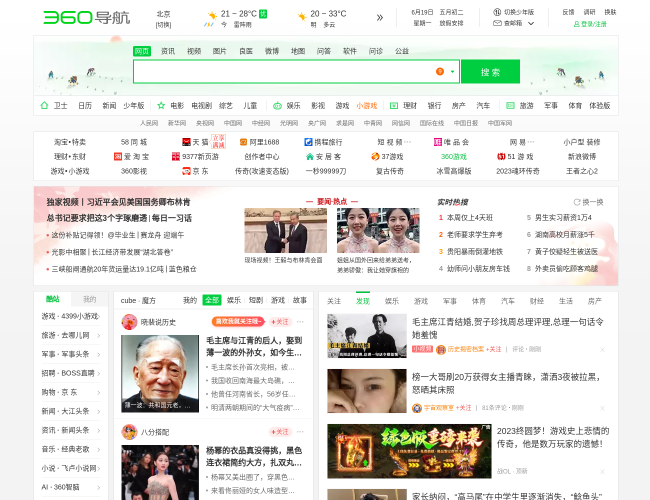Screen dimensions: 650x500
Task: Toggle 关注 for 晓装说历史
Action: pyautogui.click(x=280, y=322)
